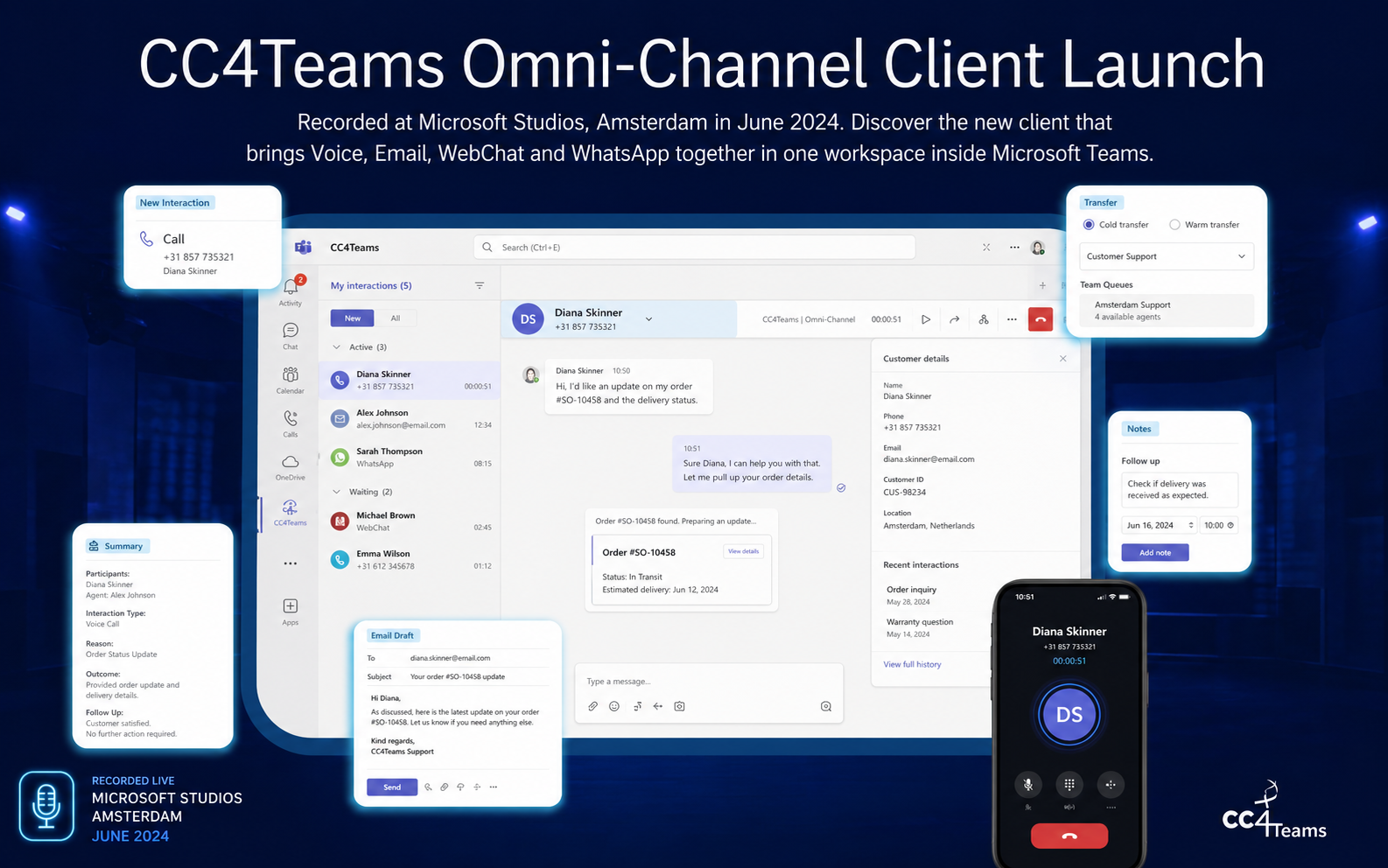This screenshot has width=1388, height=868.
Task: Open the user profile avatar top right
Action: click(1038, 248)
